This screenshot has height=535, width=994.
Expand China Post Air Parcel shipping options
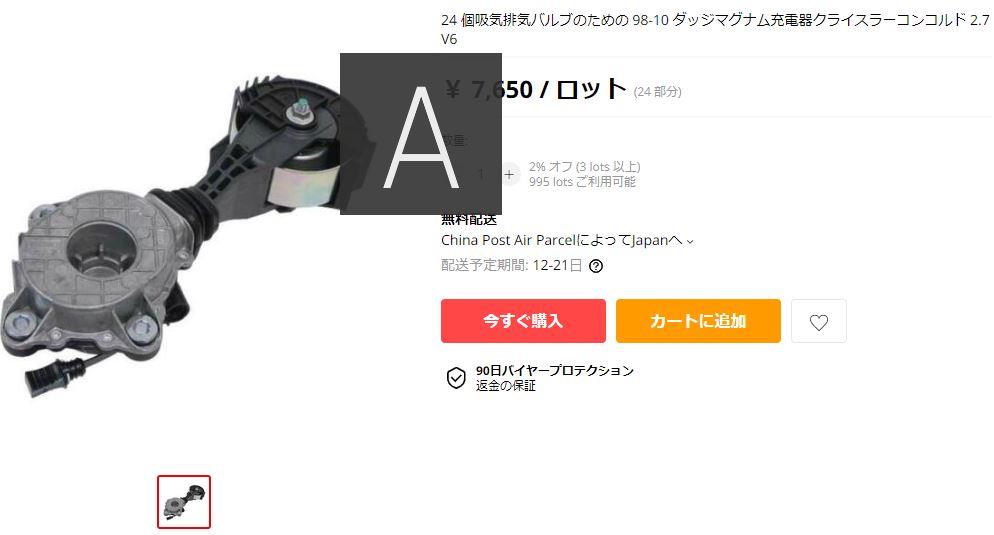[x=567, y=240]
